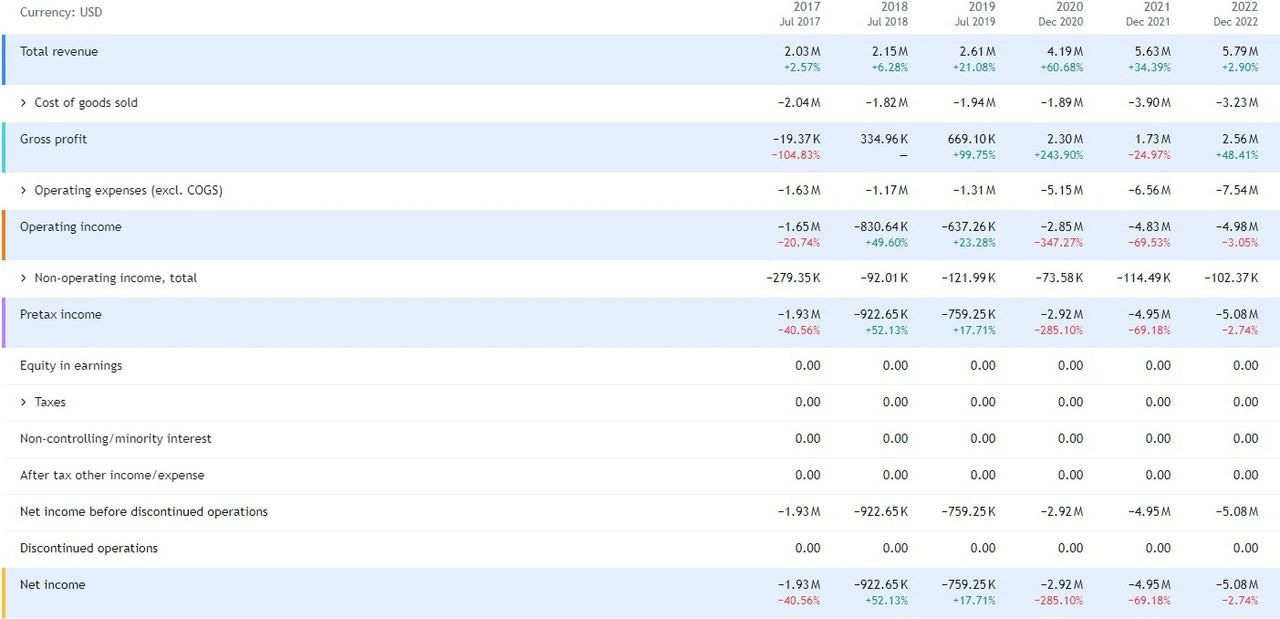This screenshot has width=1280, height=619.
Task: Expand the Taxes row
Action: [x=24, y=402]
